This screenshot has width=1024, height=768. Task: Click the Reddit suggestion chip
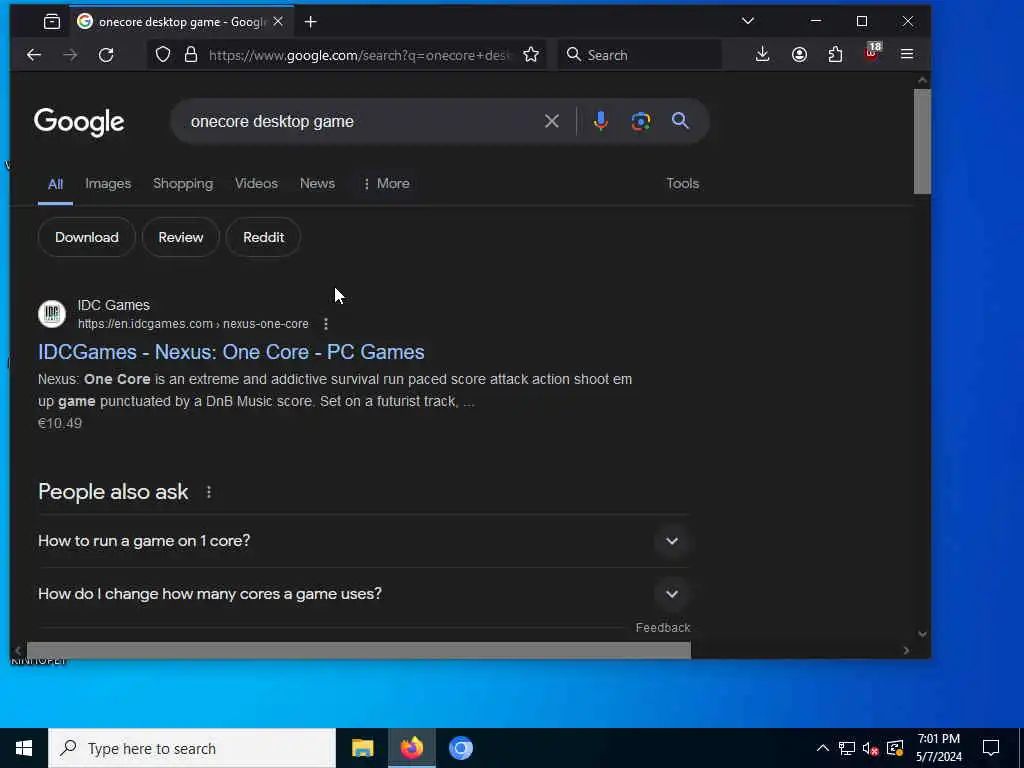point(263,237)
